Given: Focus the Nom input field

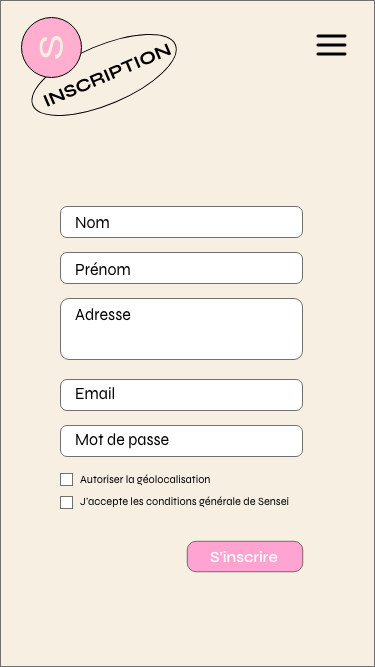Looking at the screenshot, I should pyautogui.click(x=182, y=222).
